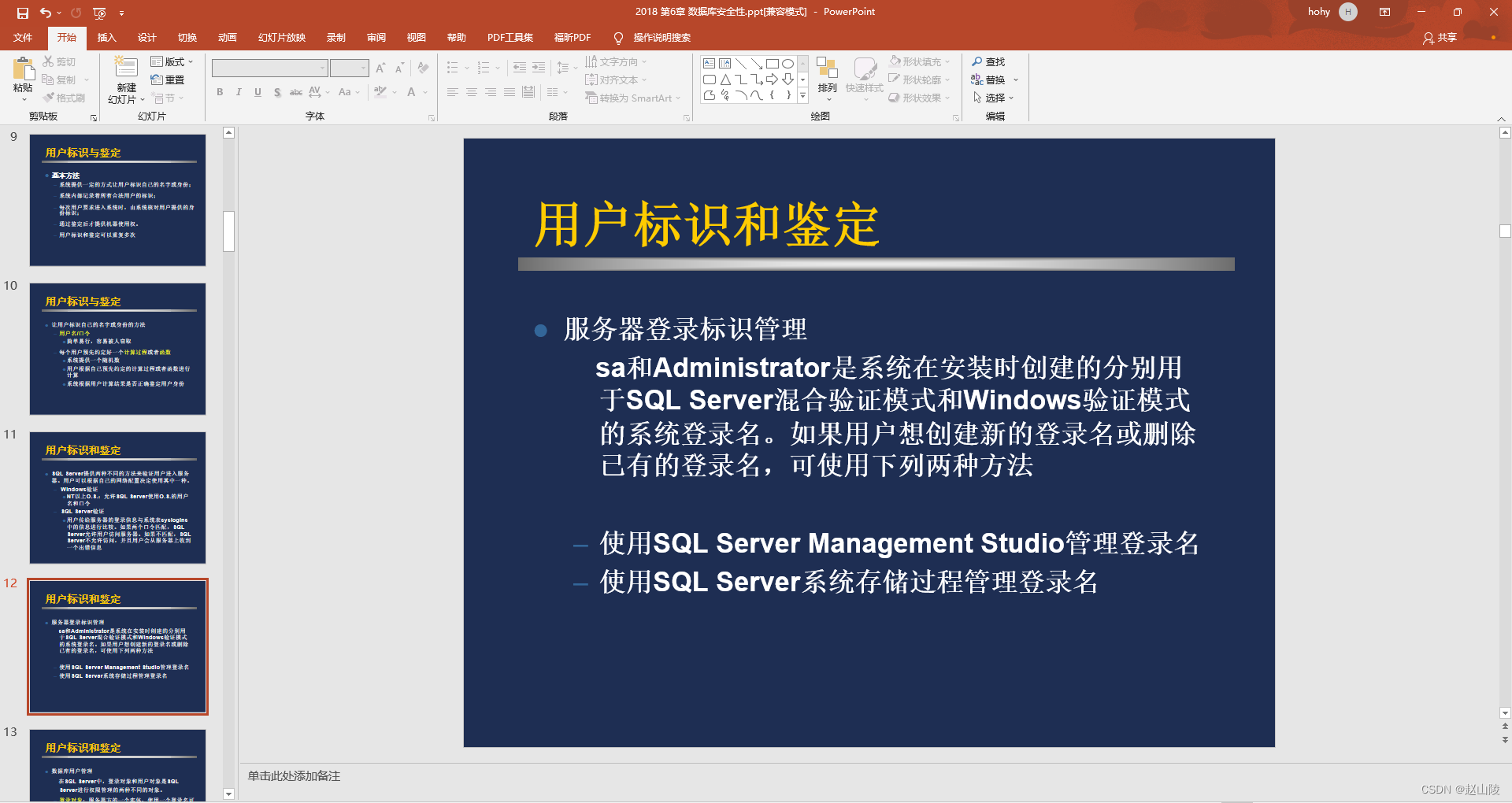Click the Decrease Indent icon
The width and height of the screenshot is (1512, 803).
(x=520, y=68)
